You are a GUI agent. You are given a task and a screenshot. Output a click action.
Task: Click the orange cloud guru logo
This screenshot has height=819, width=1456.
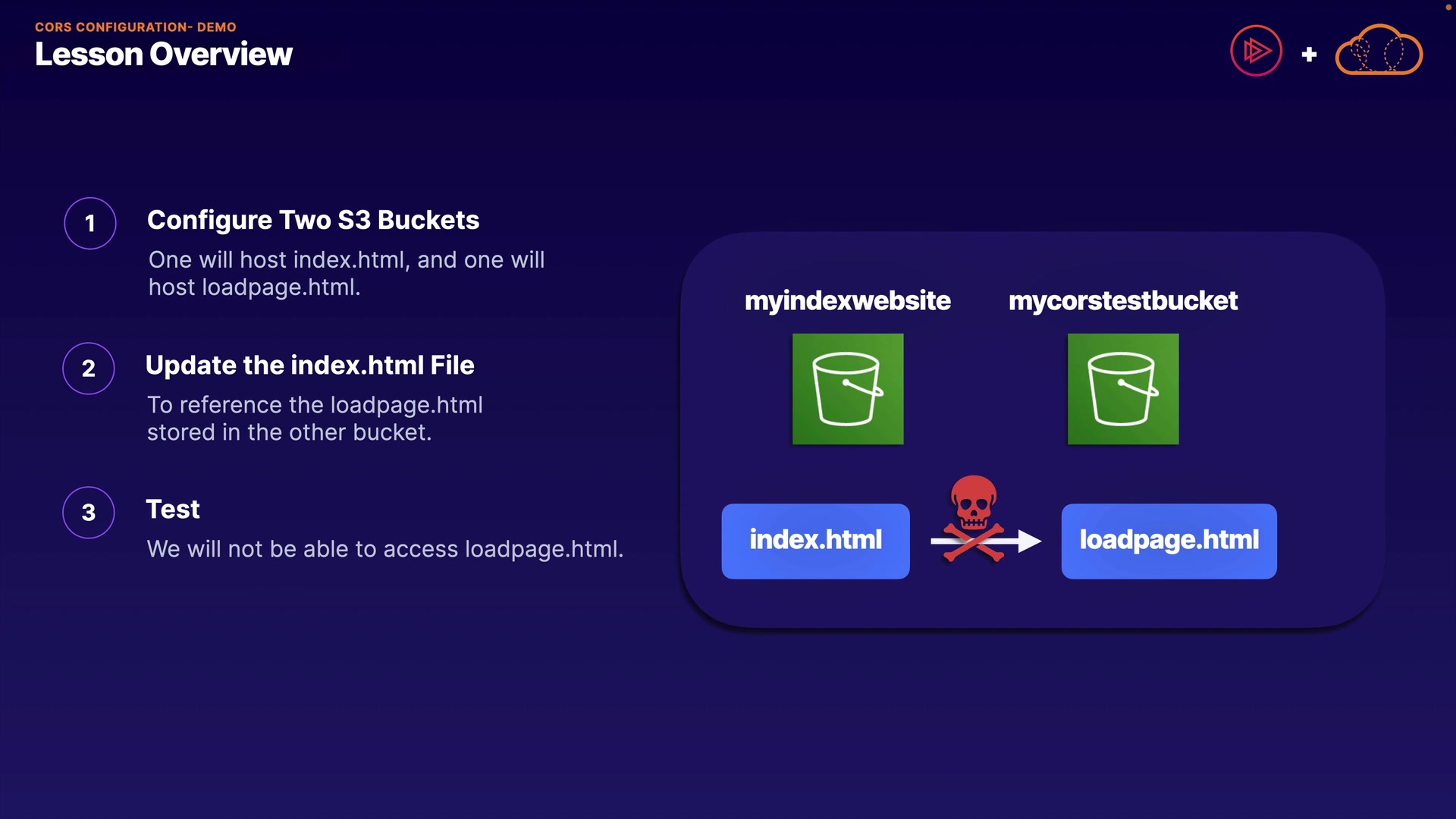(x=1378, y=52)
